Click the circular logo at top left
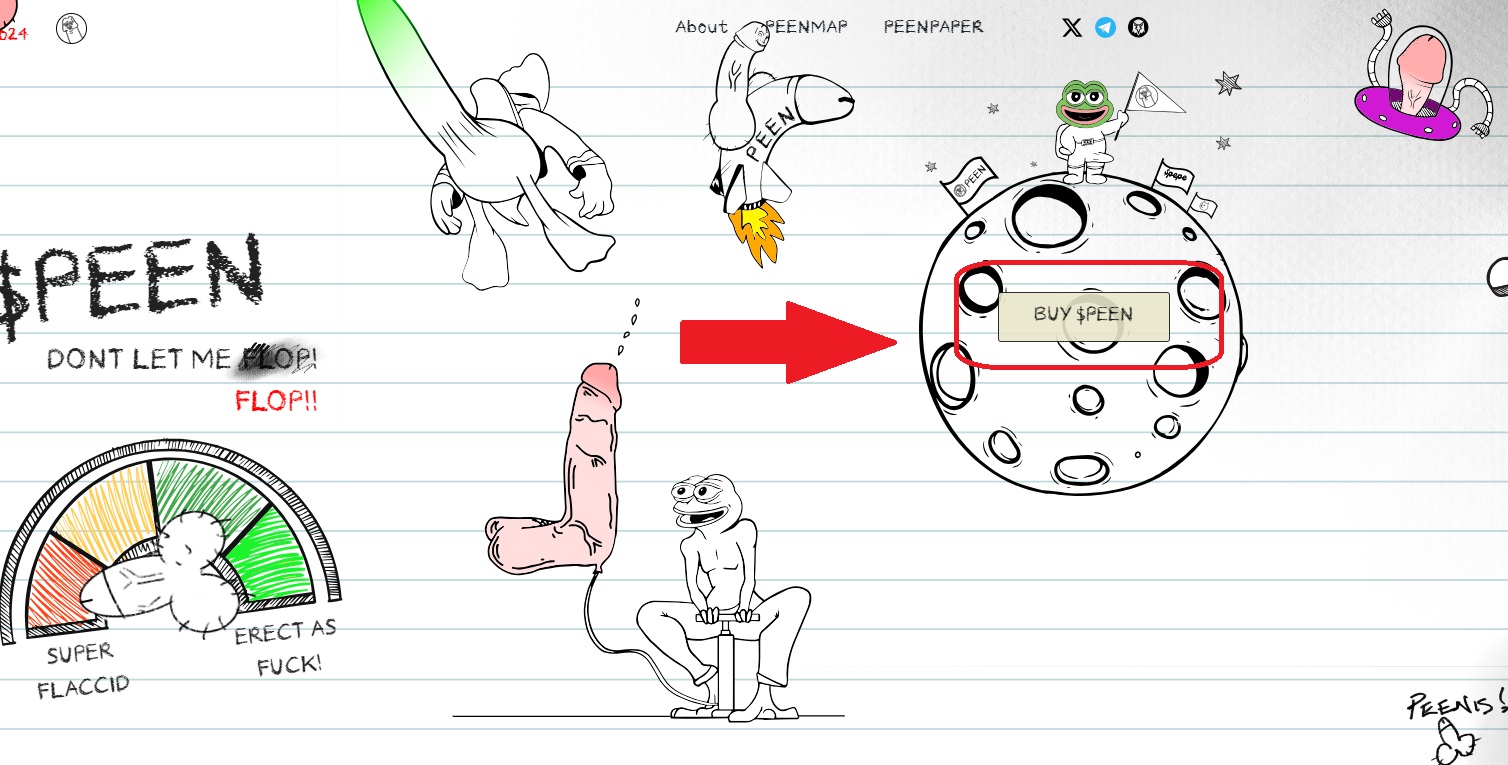Image resolution: width=1508 pixels, height=765 pixels. [x=71, y=29]
